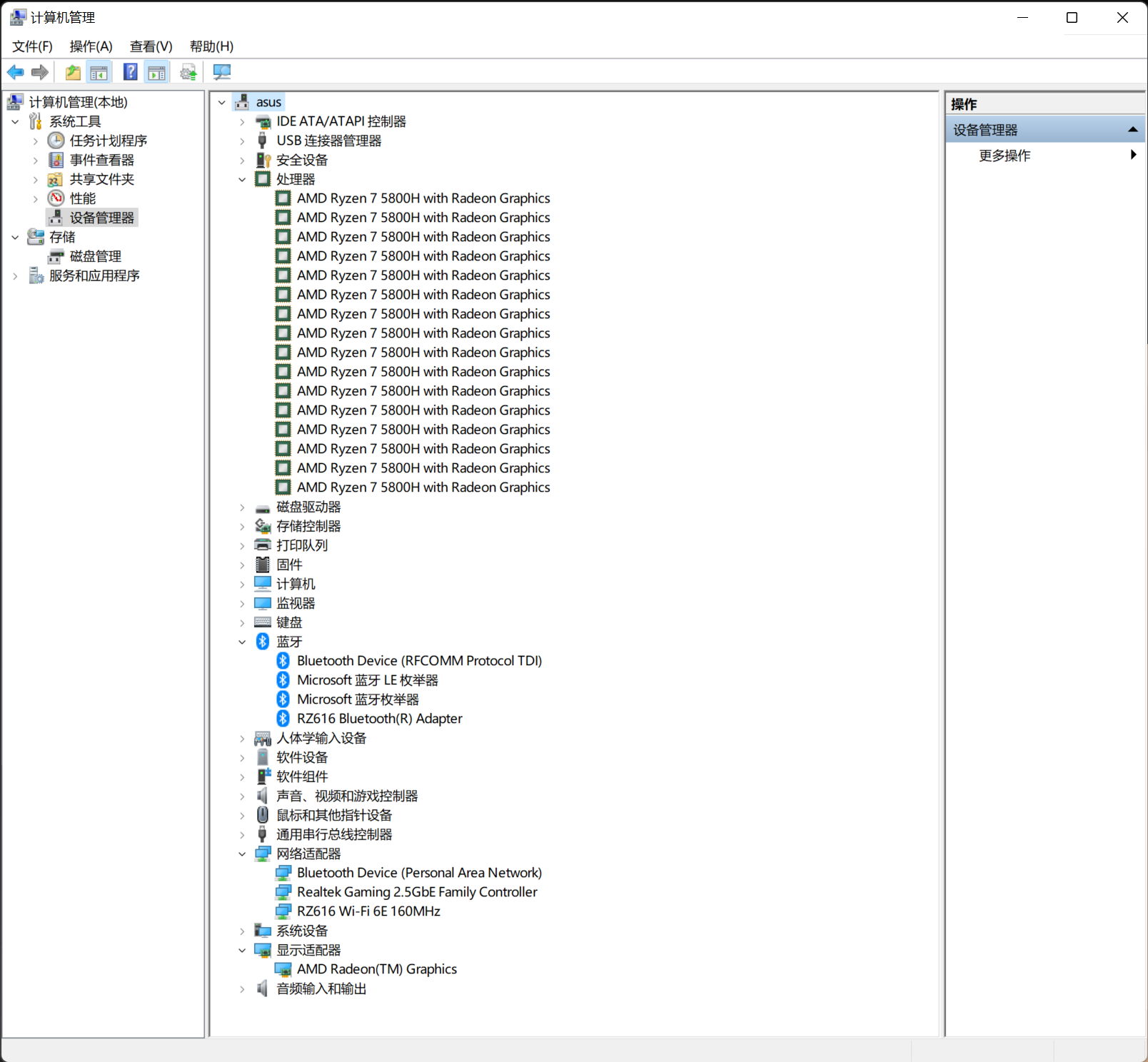Click the Scan for hardware changes icon
1148x1062 pixels.
222,72
